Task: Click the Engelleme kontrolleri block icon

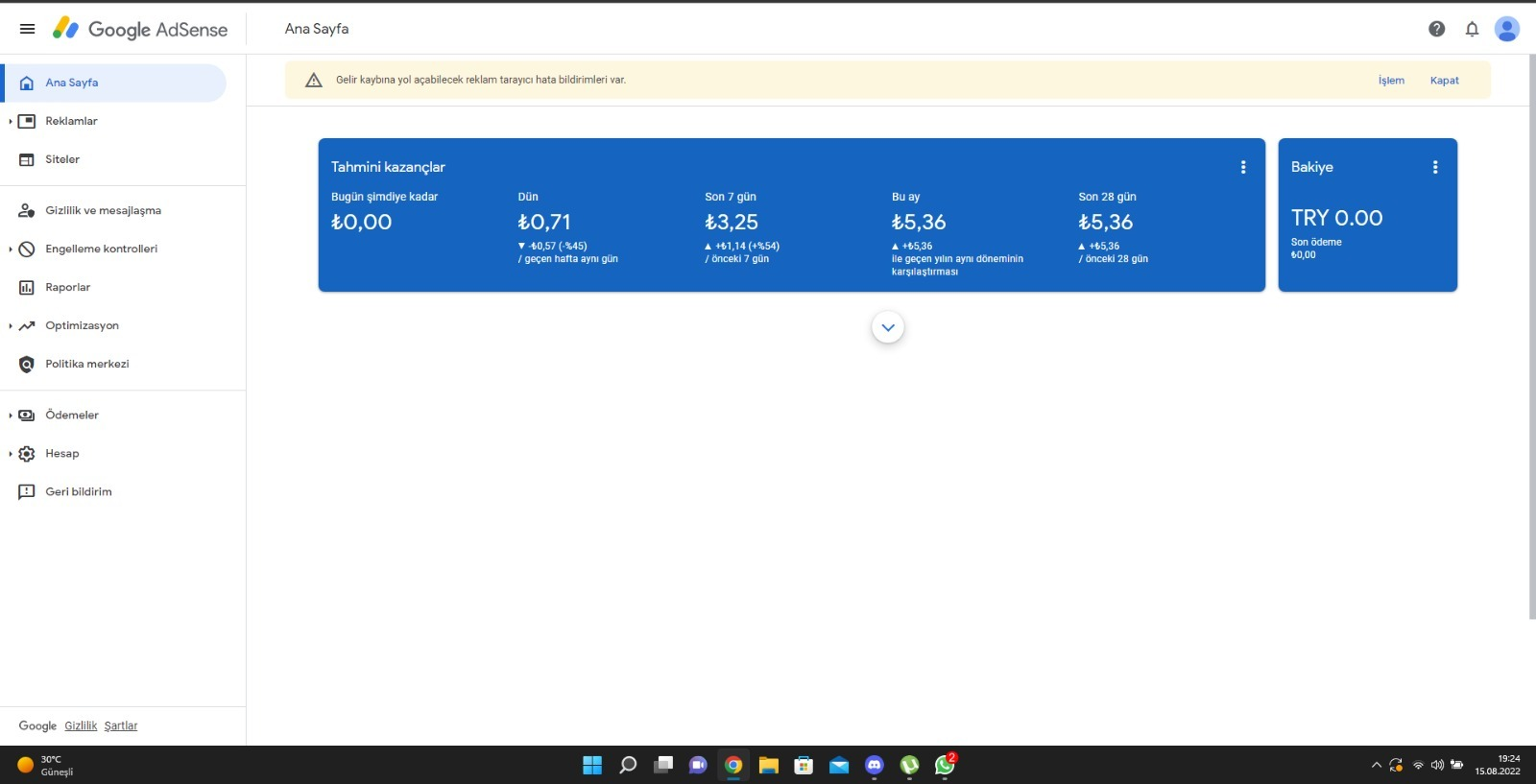Action: tap(27, 249)
